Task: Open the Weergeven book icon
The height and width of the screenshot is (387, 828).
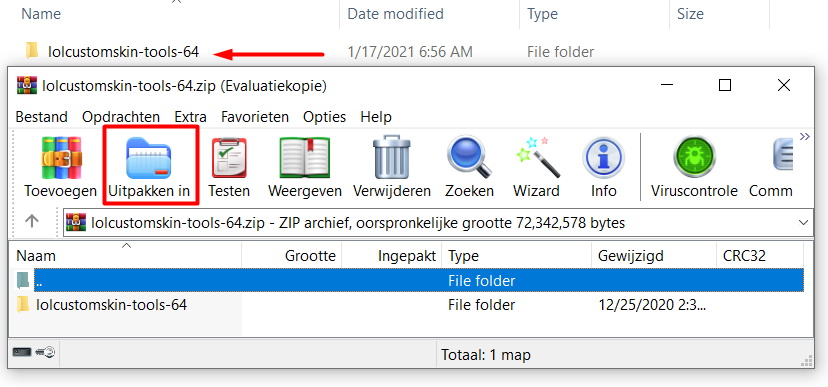Action: pyautogui.click(x=305, y=157)
